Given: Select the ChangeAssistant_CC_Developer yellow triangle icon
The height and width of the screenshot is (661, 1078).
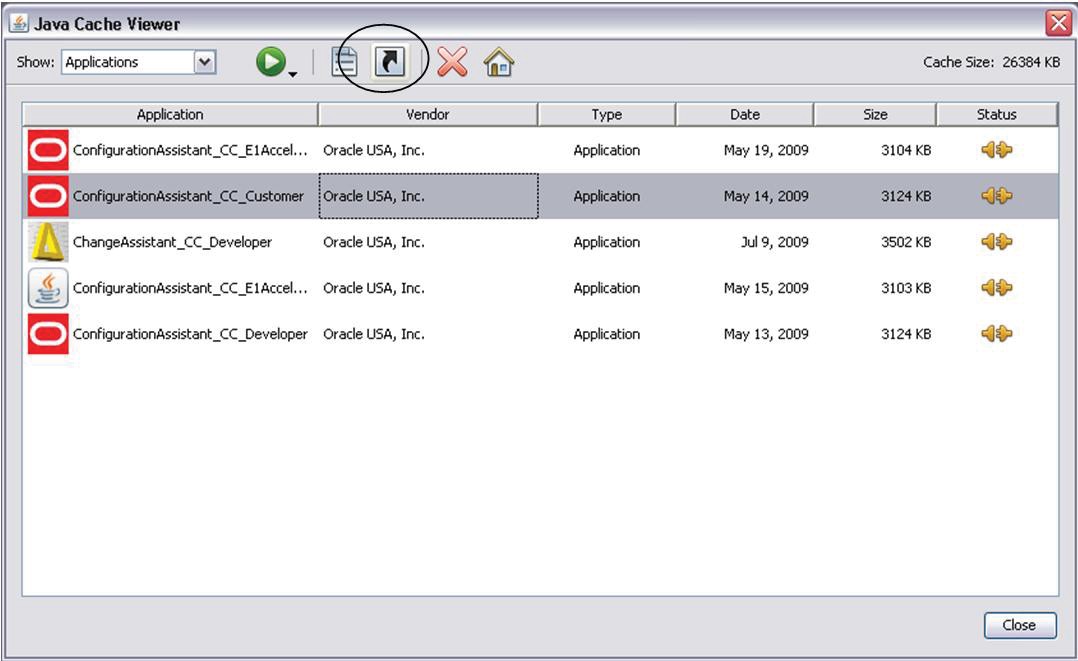Looking at the screenshot, I should 48,242.
